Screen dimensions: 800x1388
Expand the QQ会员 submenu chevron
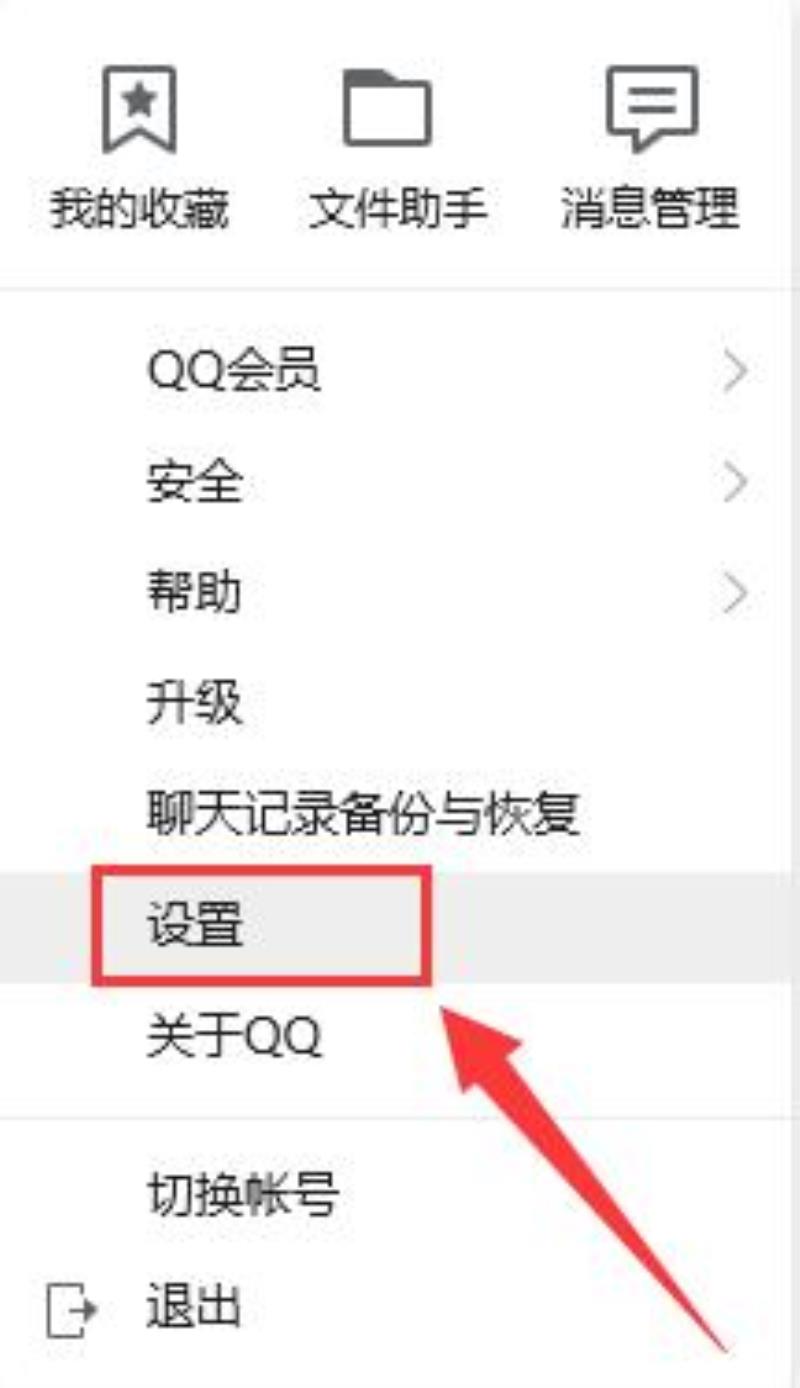pyautogui.click(x=736, y=374)
